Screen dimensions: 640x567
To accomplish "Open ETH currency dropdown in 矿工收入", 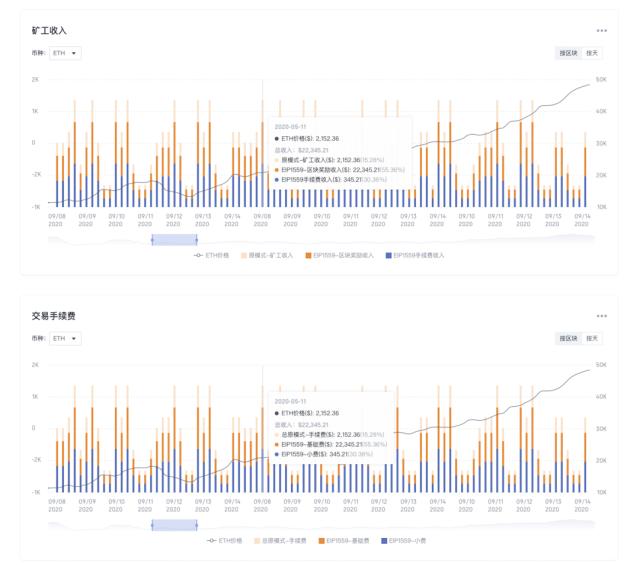I will click(65, 53).
